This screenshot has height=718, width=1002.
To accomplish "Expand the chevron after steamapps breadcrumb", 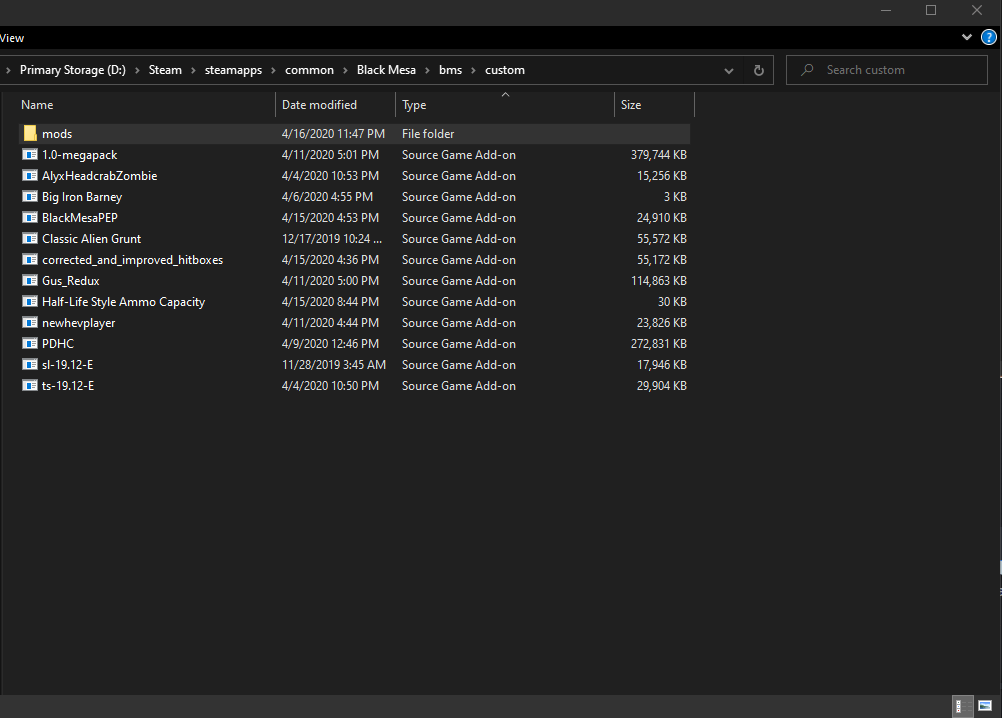I will 273,70.
